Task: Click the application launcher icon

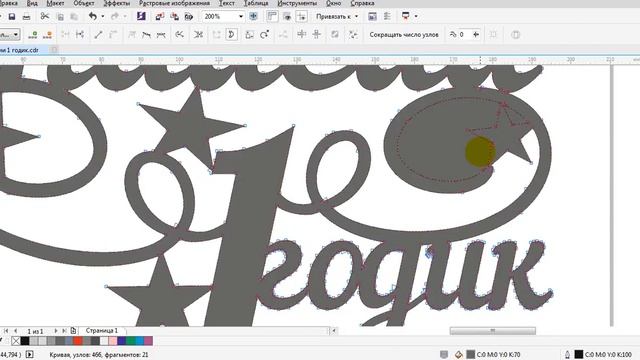Action: point(406,16)
